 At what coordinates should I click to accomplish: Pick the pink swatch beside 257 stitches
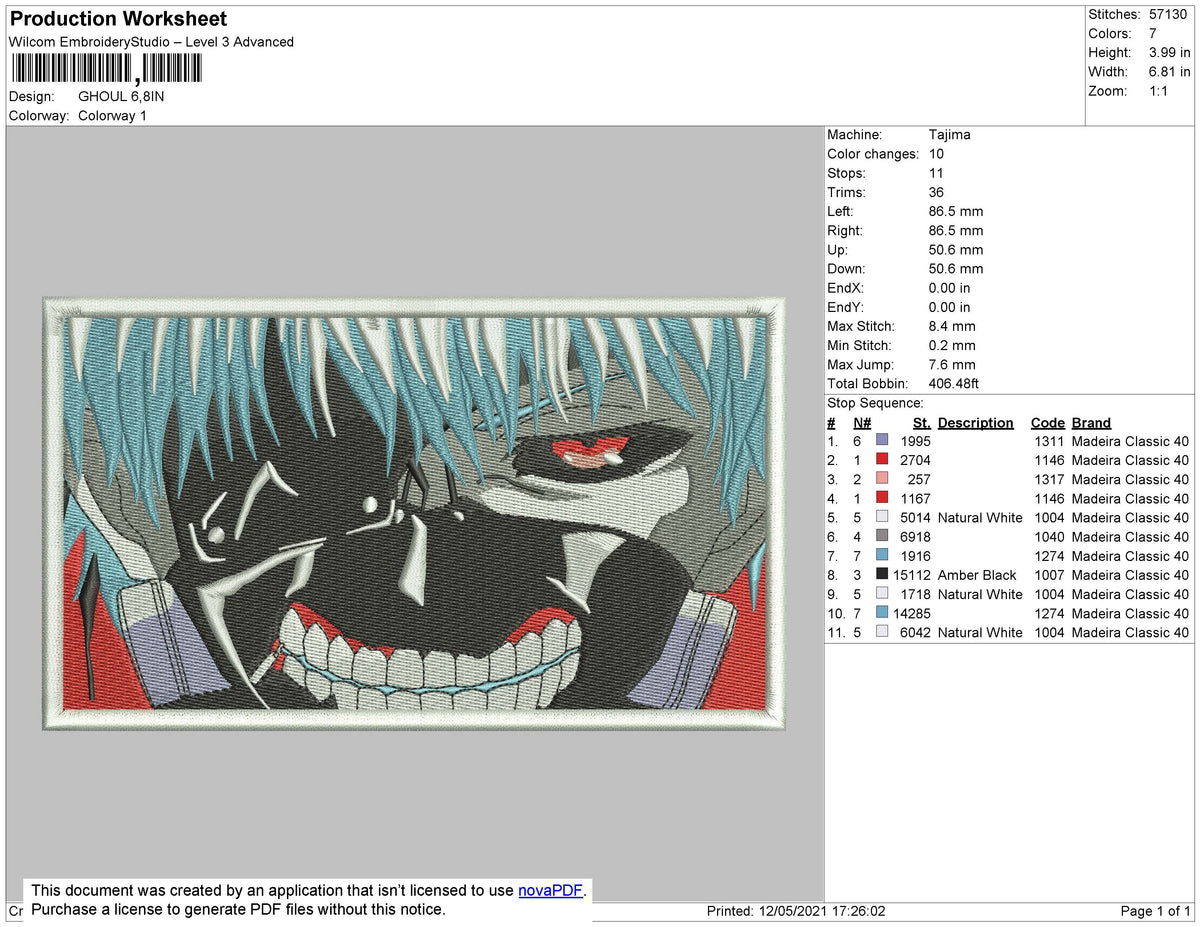[882, 479]
